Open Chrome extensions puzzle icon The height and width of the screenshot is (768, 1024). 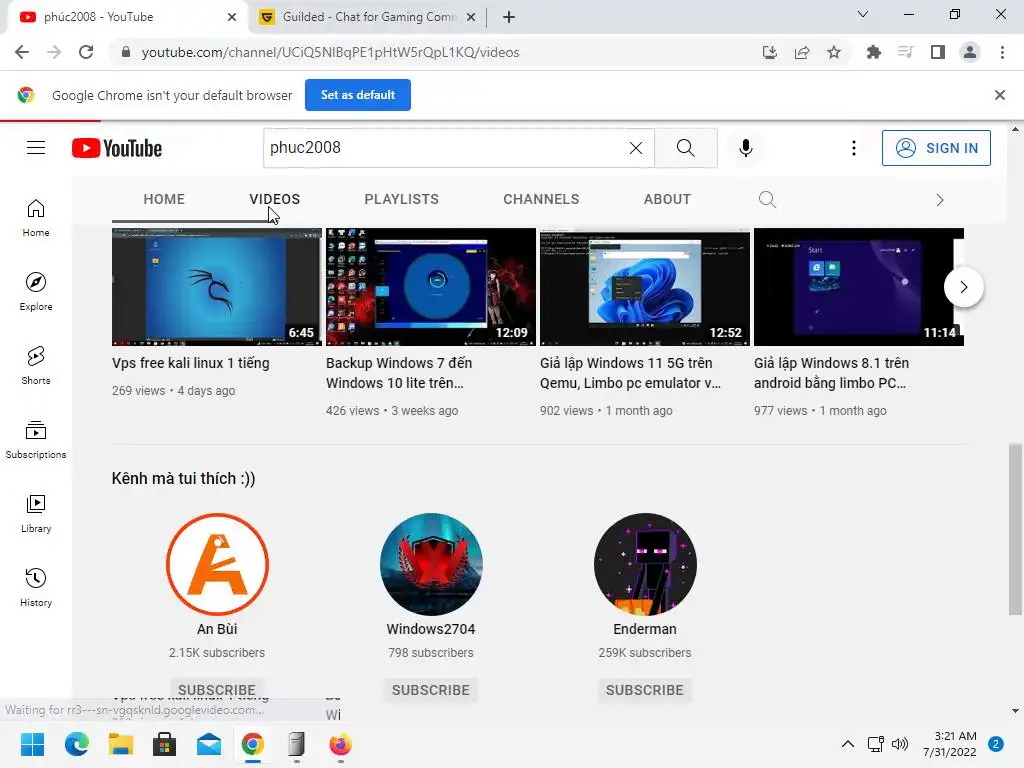[x=873, y=52]
